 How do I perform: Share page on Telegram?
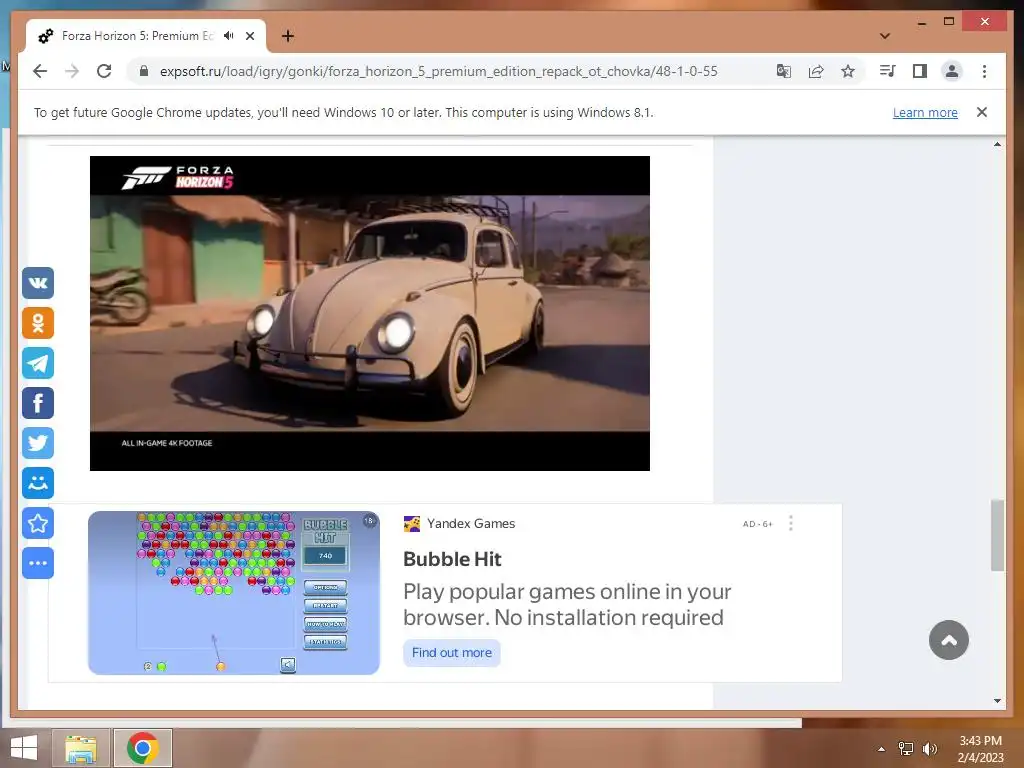point(38,363)
